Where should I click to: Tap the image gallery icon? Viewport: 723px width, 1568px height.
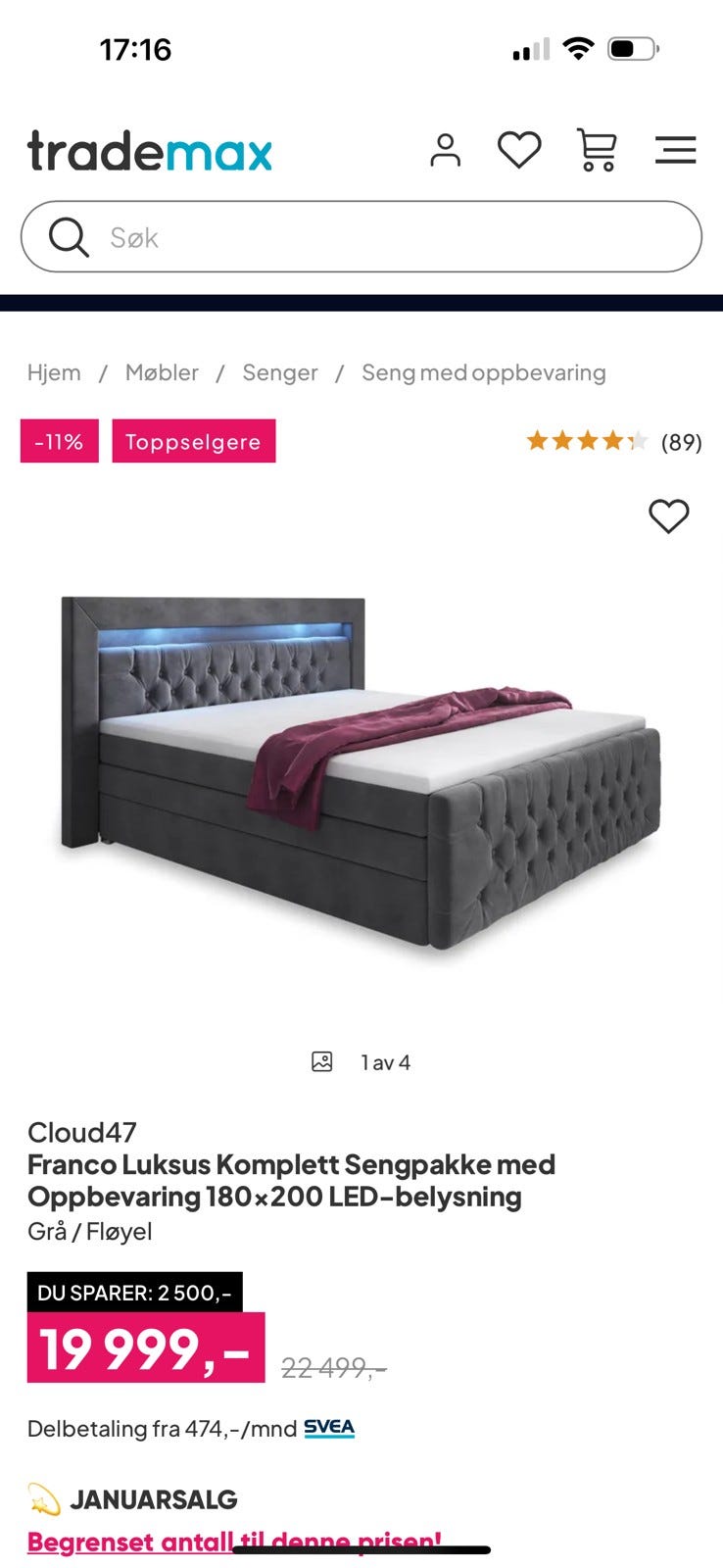(321, 1061)
